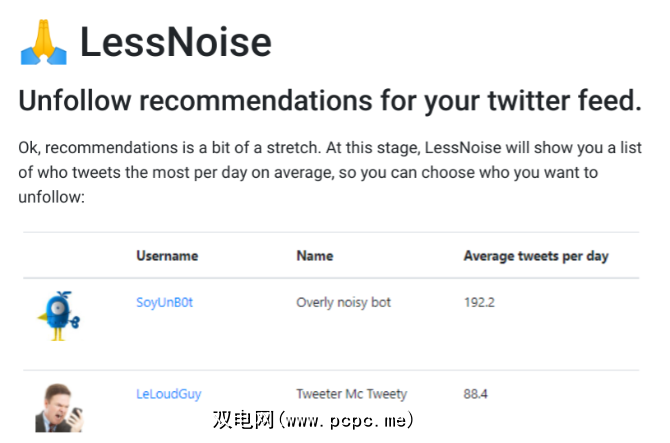Click the Overly noisy bot name cell
The height and width of the screenshot is (443, 670).
click(343, 302)
